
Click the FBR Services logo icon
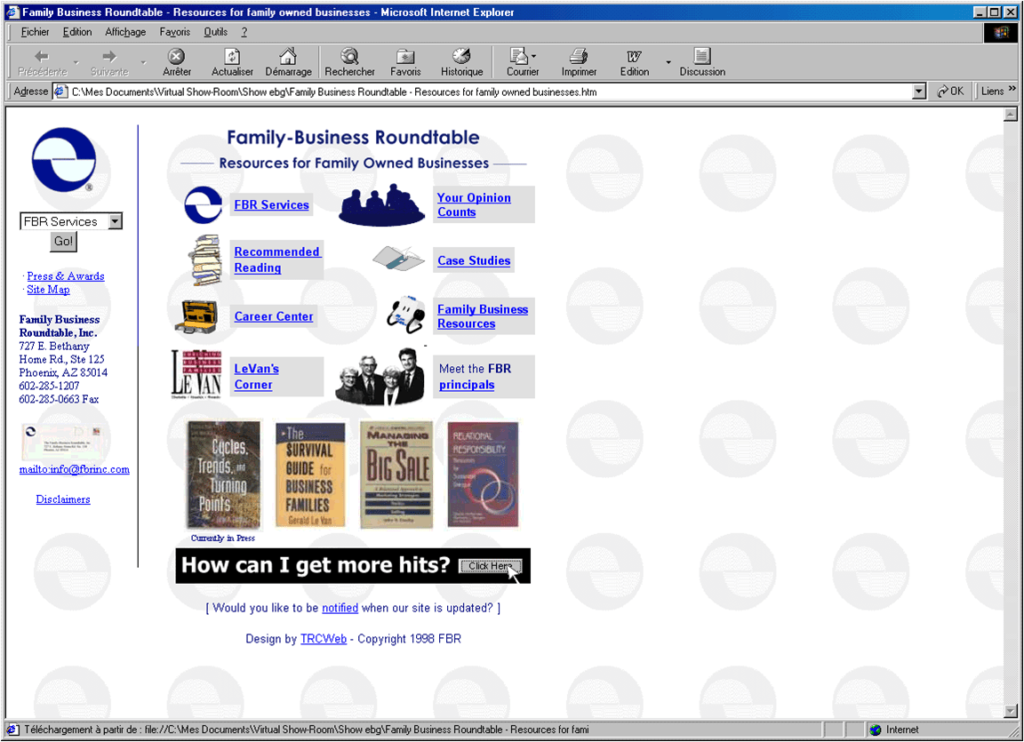click(x=203, y=204)
